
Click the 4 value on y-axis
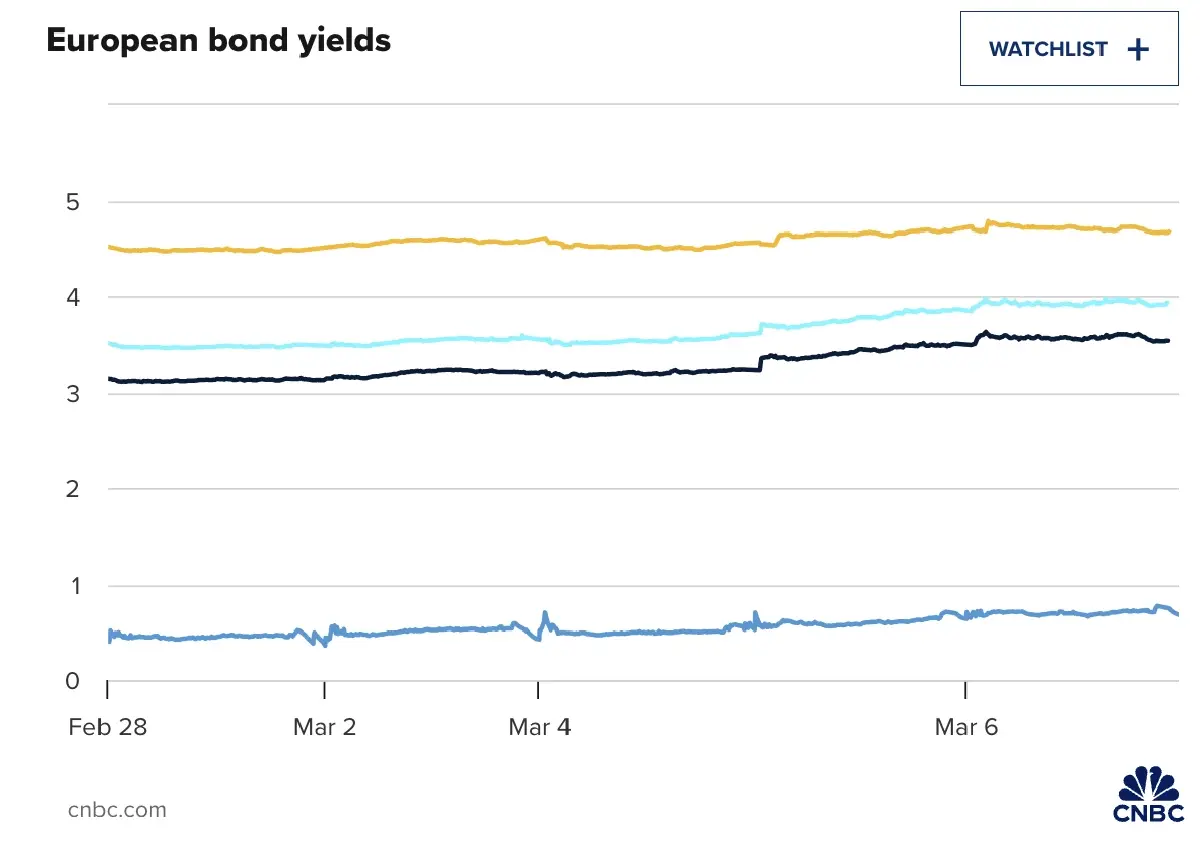pyautogui.click(x=72, y=298)
